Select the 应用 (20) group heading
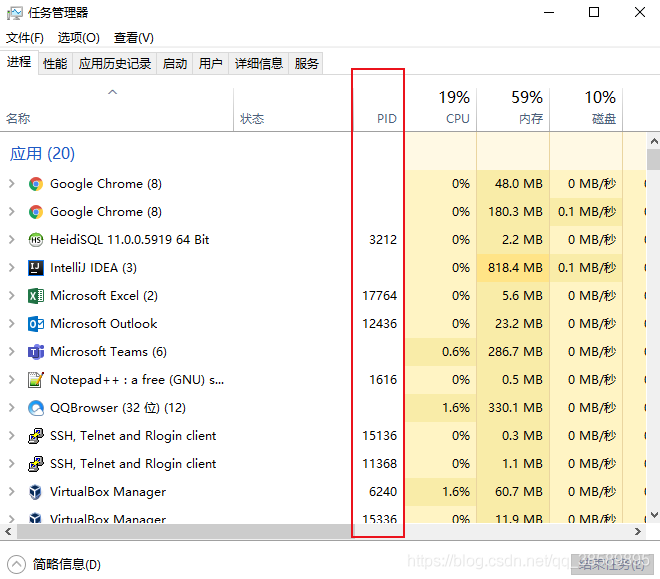This screenshot has width=660, height=579. [42, 154]
